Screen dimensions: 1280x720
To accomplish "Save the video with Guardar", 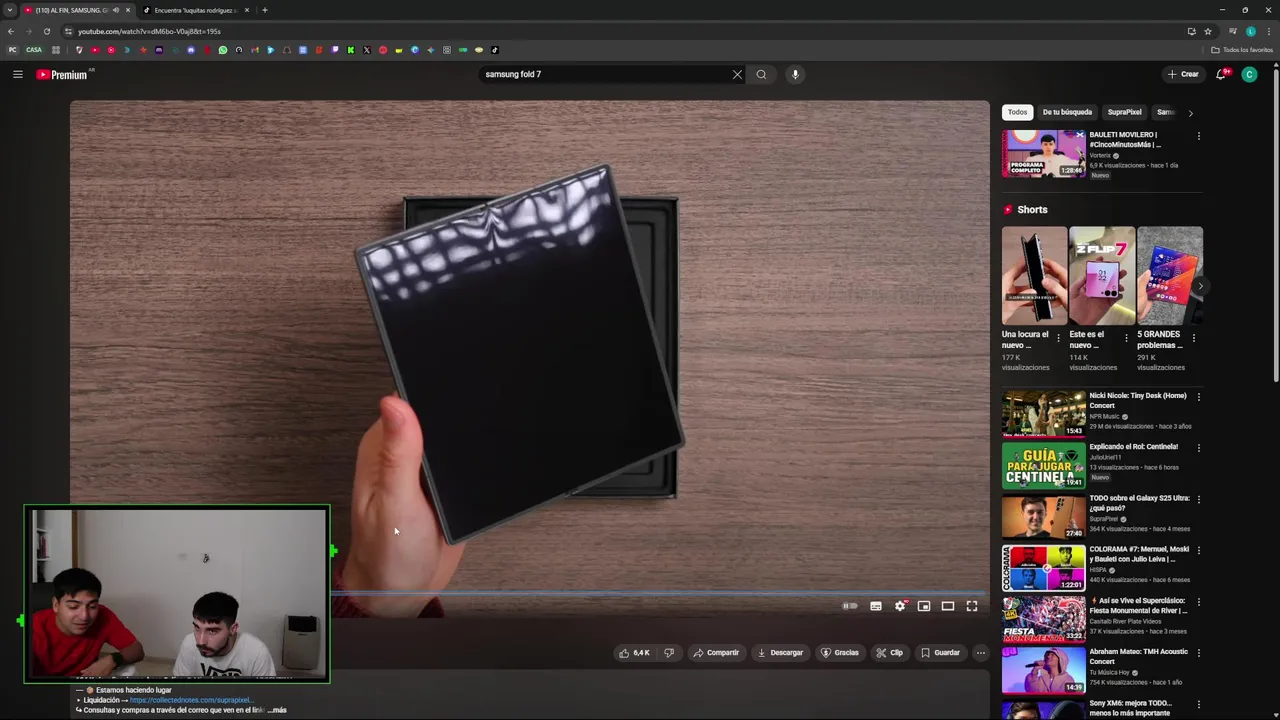I will [x=940, y=653].
